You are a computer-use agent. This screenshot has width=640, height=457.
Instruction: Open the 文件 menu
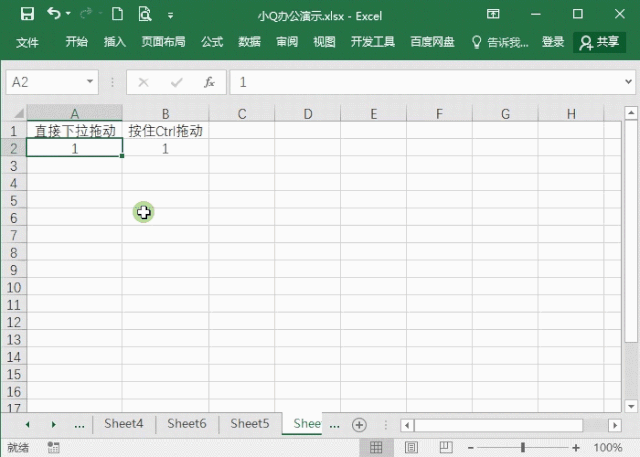(x=27, y=42)
